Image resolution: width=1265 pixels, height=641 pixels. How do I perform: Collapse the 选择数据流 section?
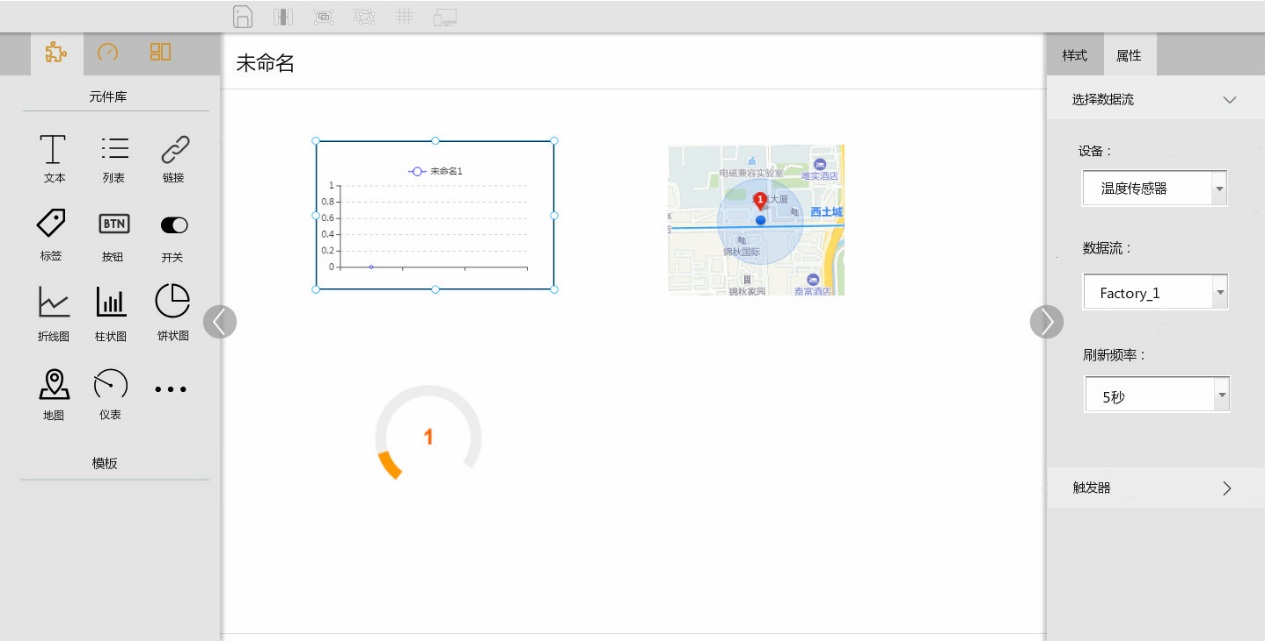[x=1229, y=100]
